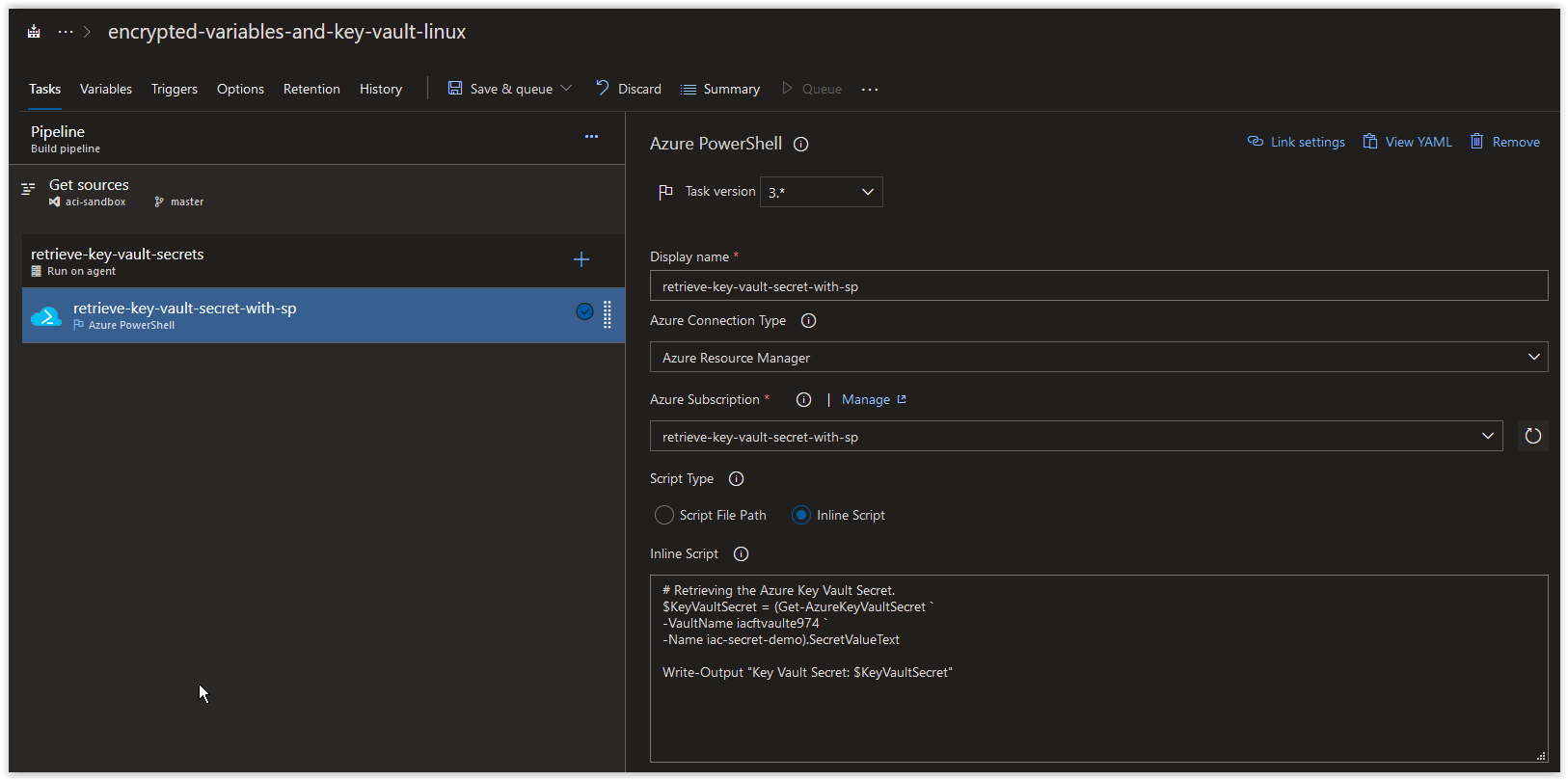Click inside the Inline Script text area
This screenshot has height=780, width=1568.
(1099, 669)
